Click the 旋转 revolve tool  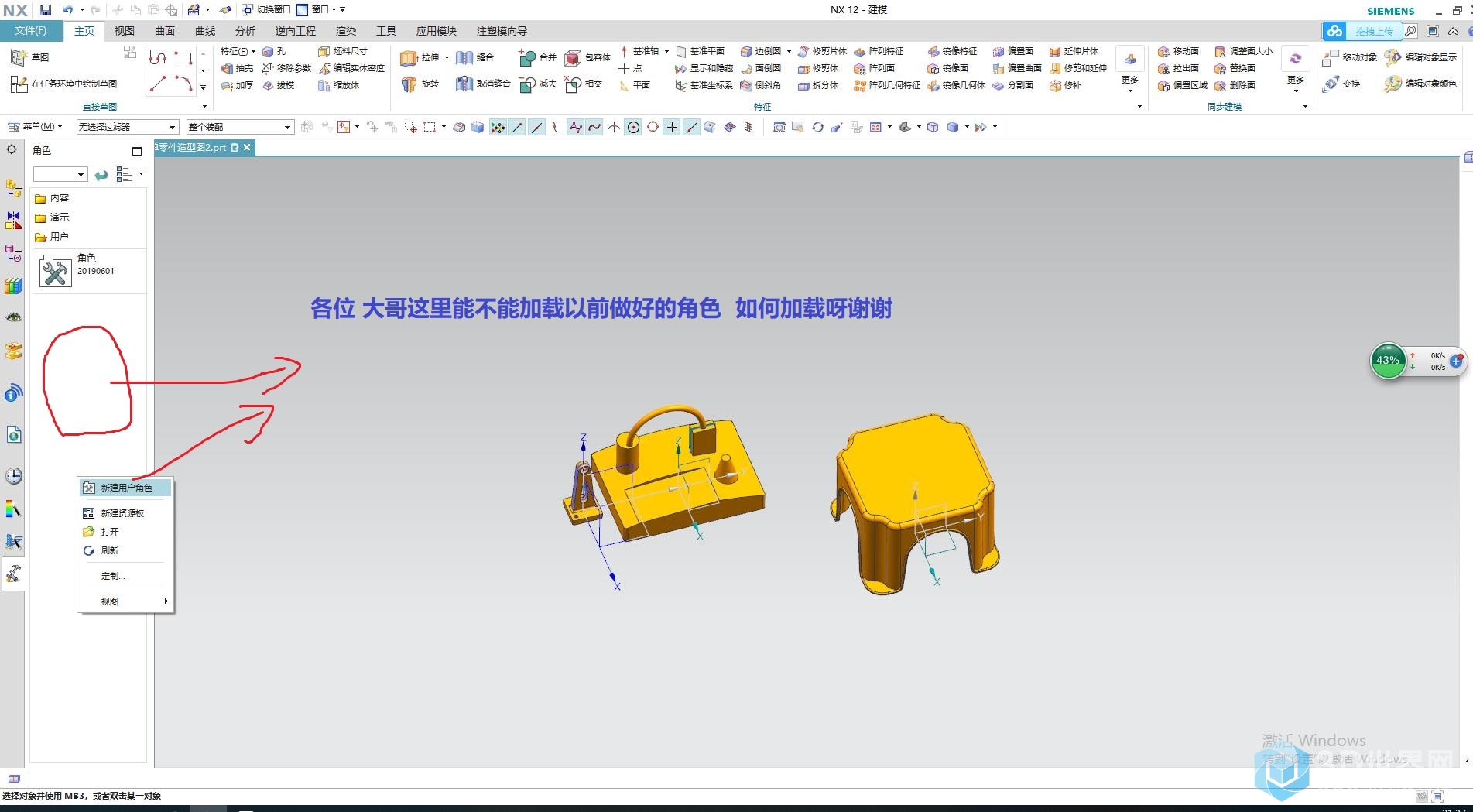click(x=421, y=84)
